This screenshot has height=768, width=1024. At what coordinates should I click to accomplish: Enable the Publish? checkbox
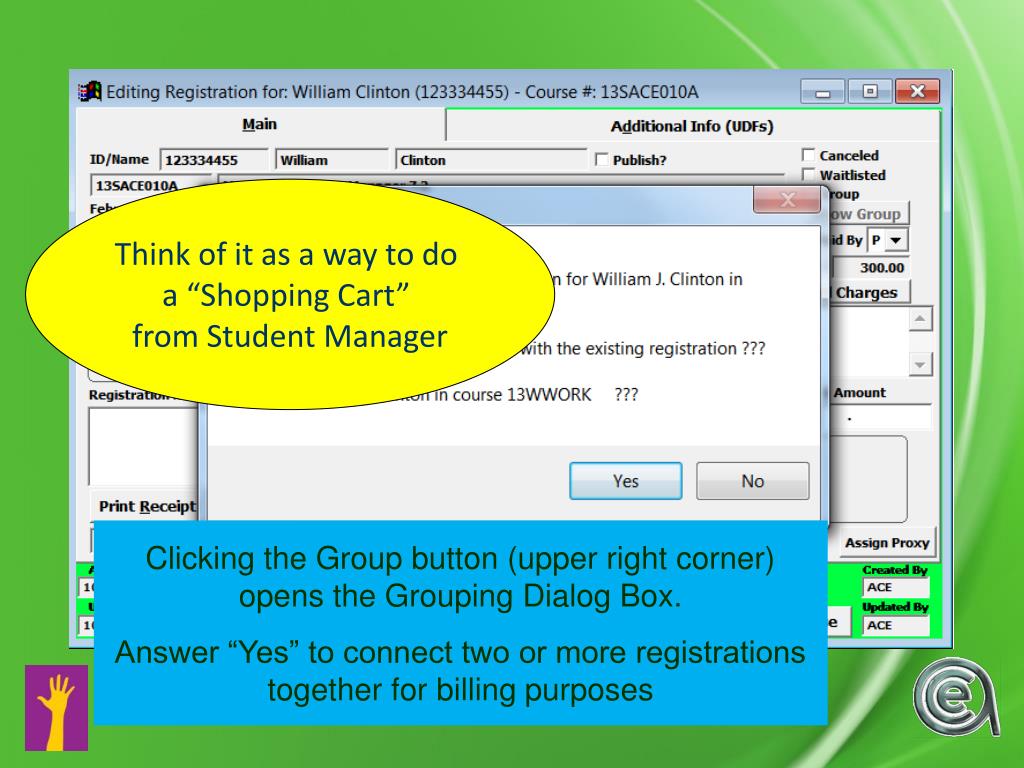601,160
